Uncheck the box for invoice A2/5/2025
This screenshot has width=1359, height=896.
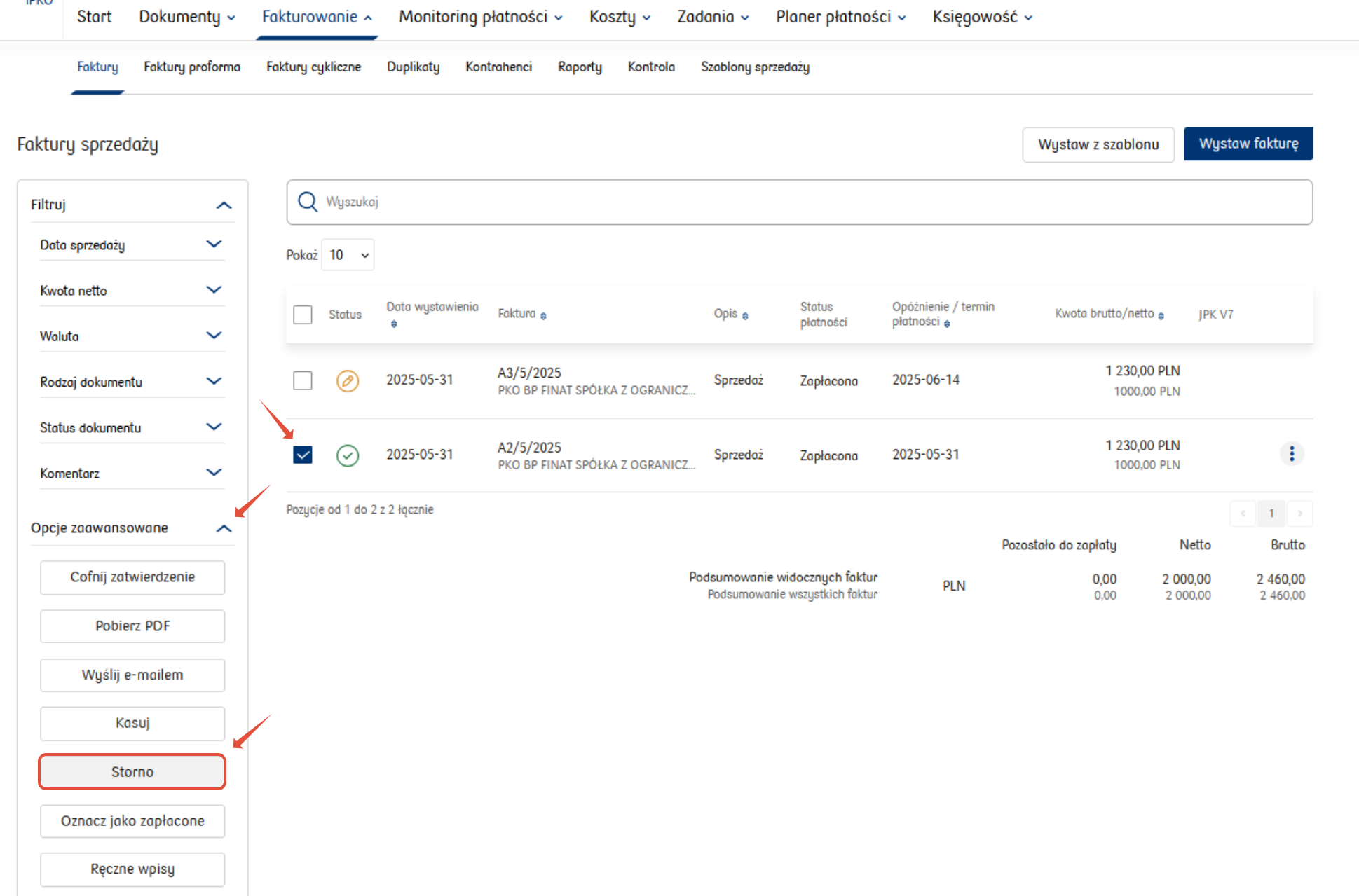click(x=303, y=455)
